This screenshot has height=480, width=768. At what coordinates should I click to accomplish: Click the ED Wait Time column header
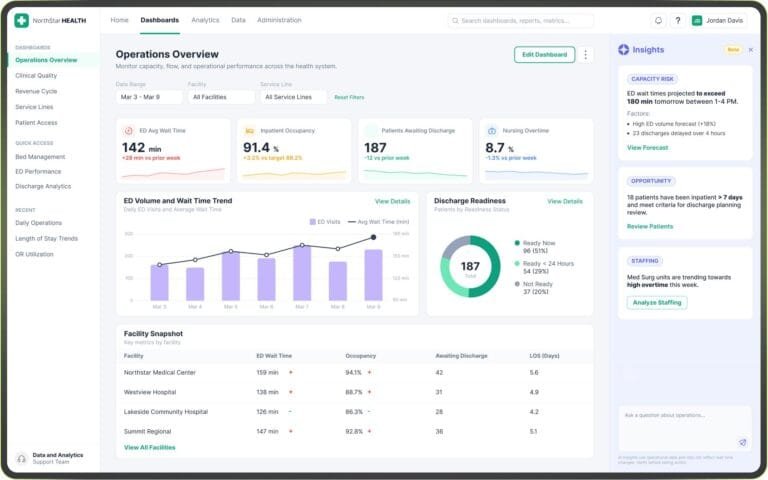pyautogui.click(x=274, y=356)
